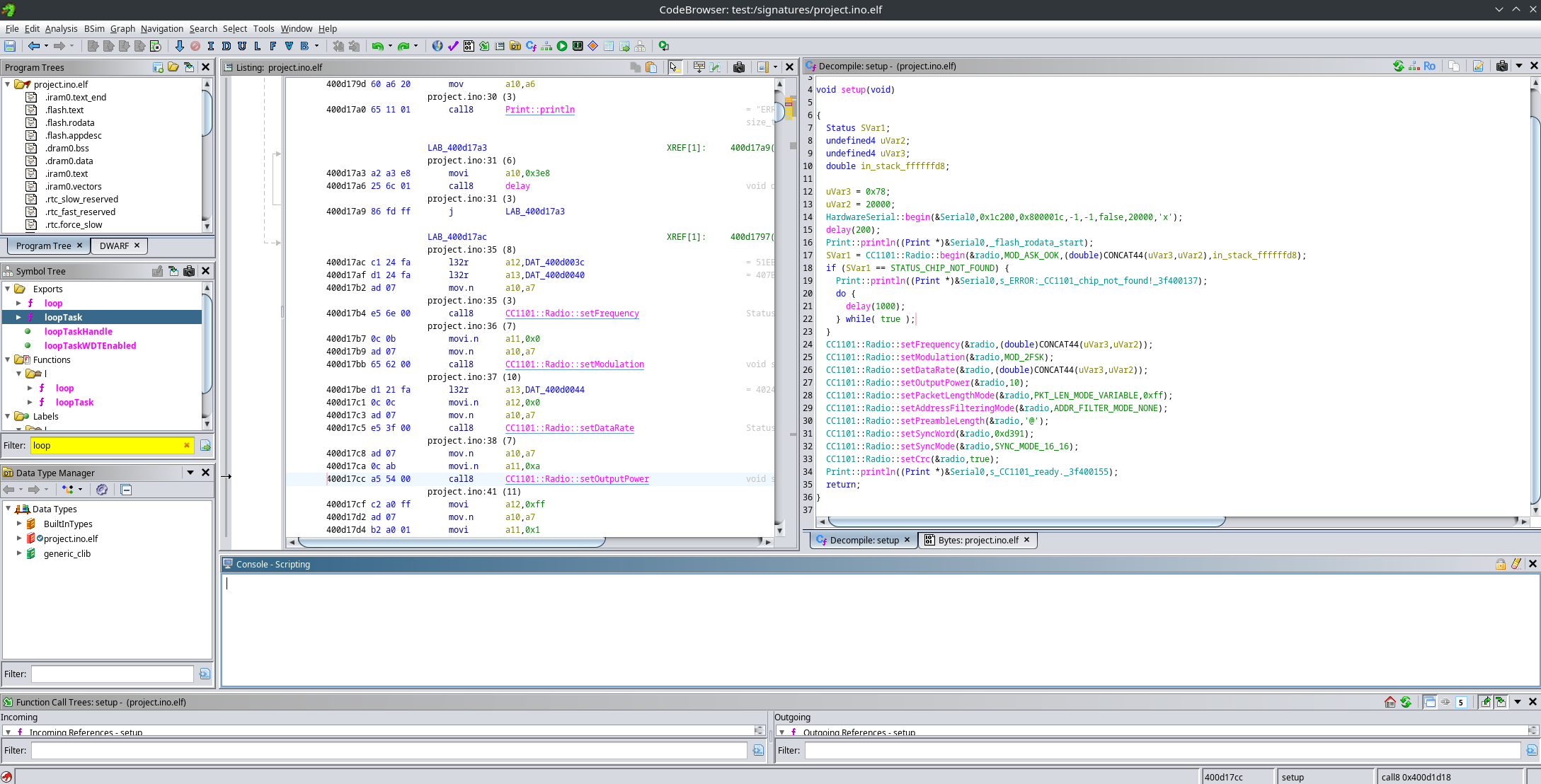
Task: Collapse the Exports folder in Symbol Tree
Action: 8,289
